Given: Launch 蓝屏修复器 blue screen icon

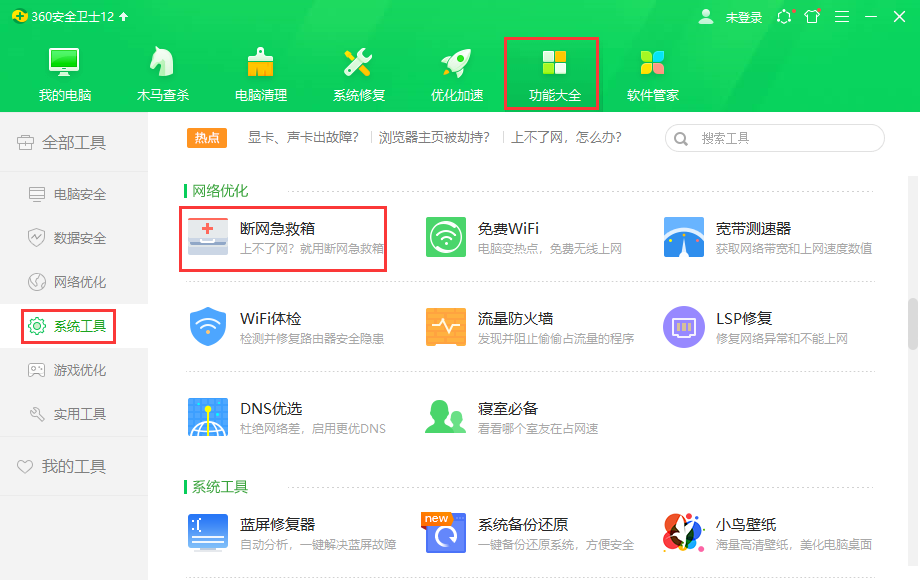Looking at the screenshot, I should (x=208, y=532).
